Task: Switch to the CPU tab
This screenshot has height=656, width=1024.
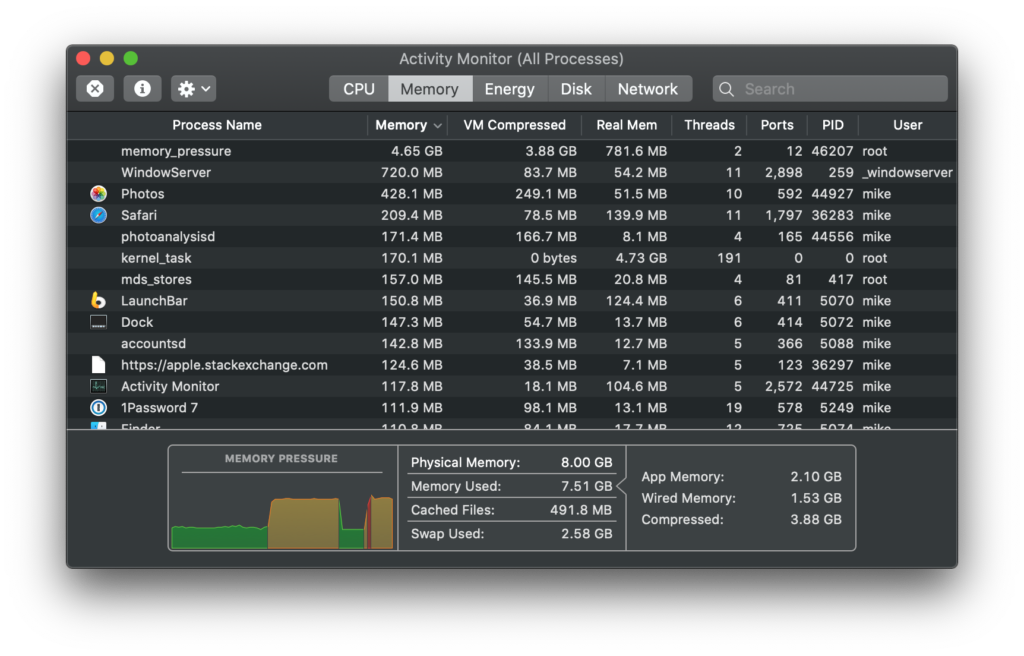Action: pos(357,88)
